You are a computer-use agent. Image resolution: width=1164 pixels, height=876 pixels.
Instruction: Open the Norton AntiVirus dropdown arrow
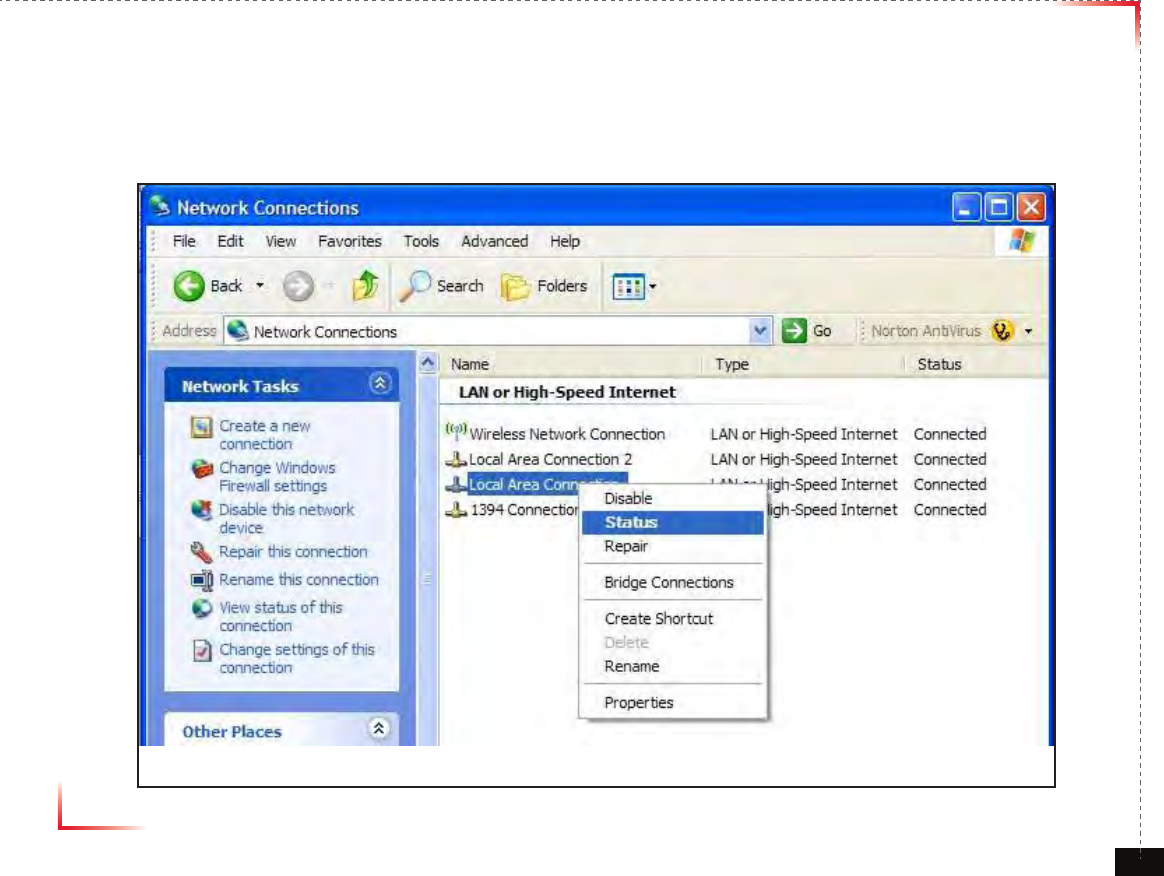(1028, 331)
